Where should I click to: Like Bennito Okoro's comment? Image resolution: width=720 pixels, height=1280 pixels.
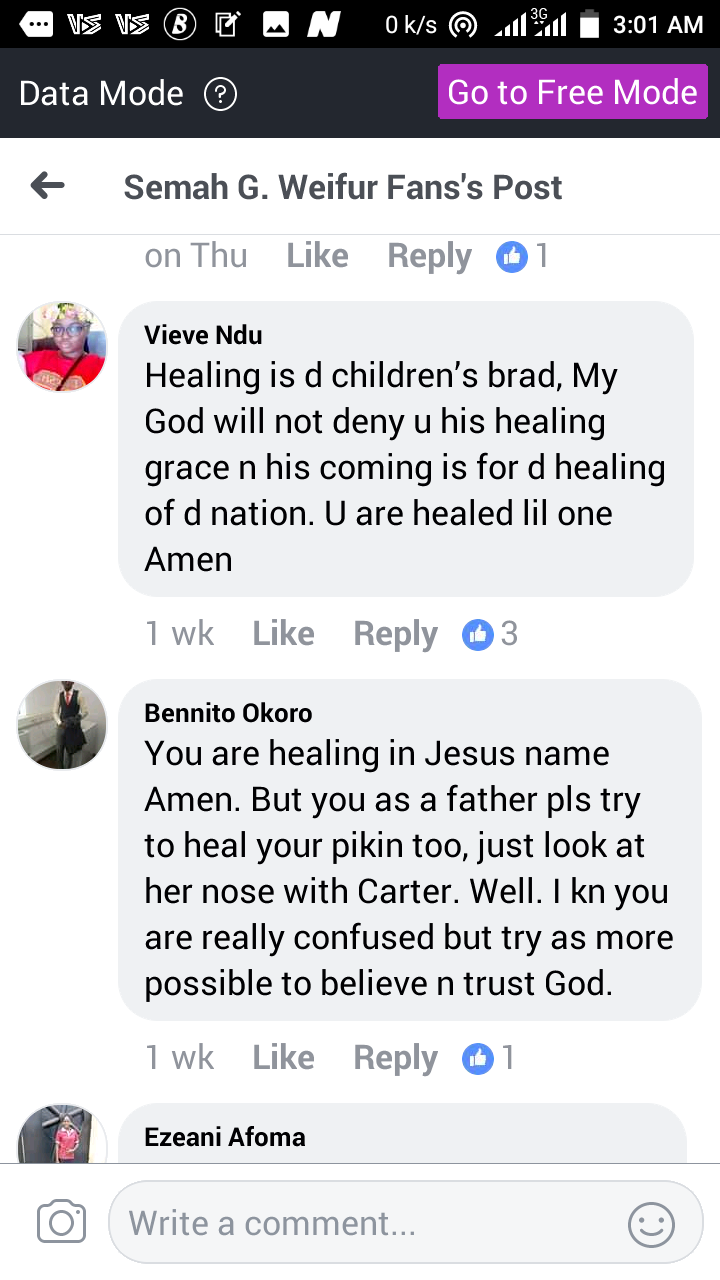(283, 1058)
